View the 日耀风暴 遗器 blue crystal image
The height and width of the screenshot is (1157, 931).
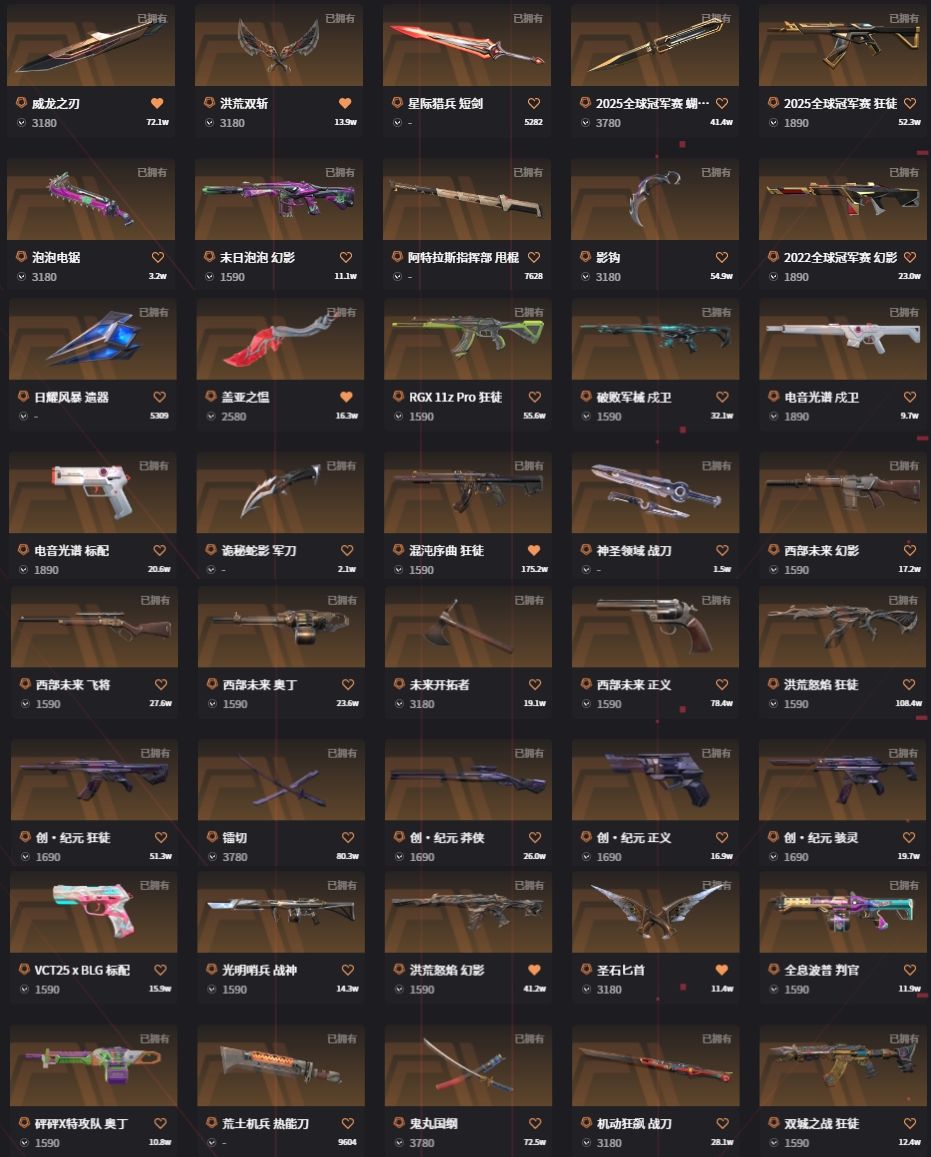click(93, 339)
